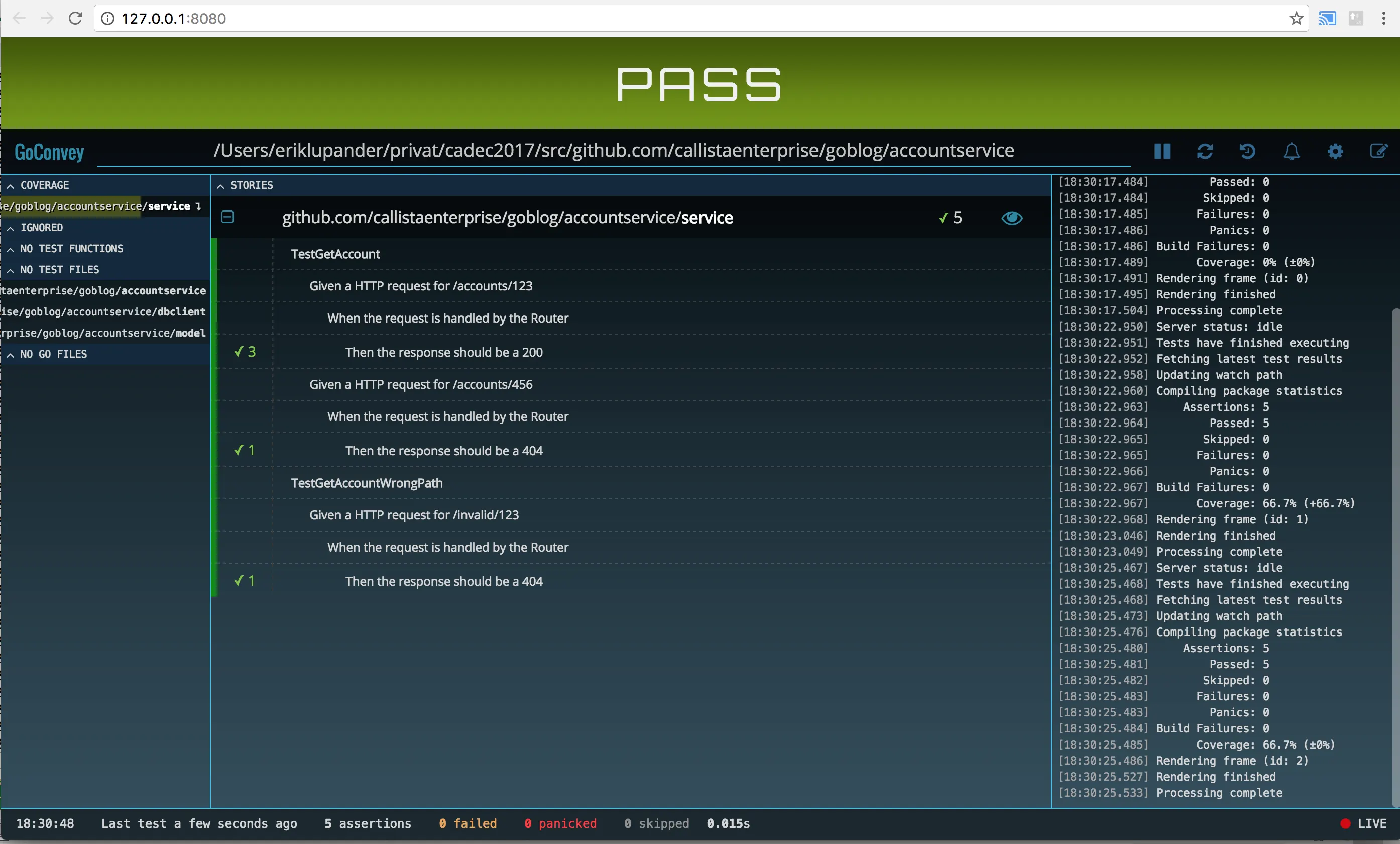
Task: Click the settings gear icon
Action: coord(1336,150)
